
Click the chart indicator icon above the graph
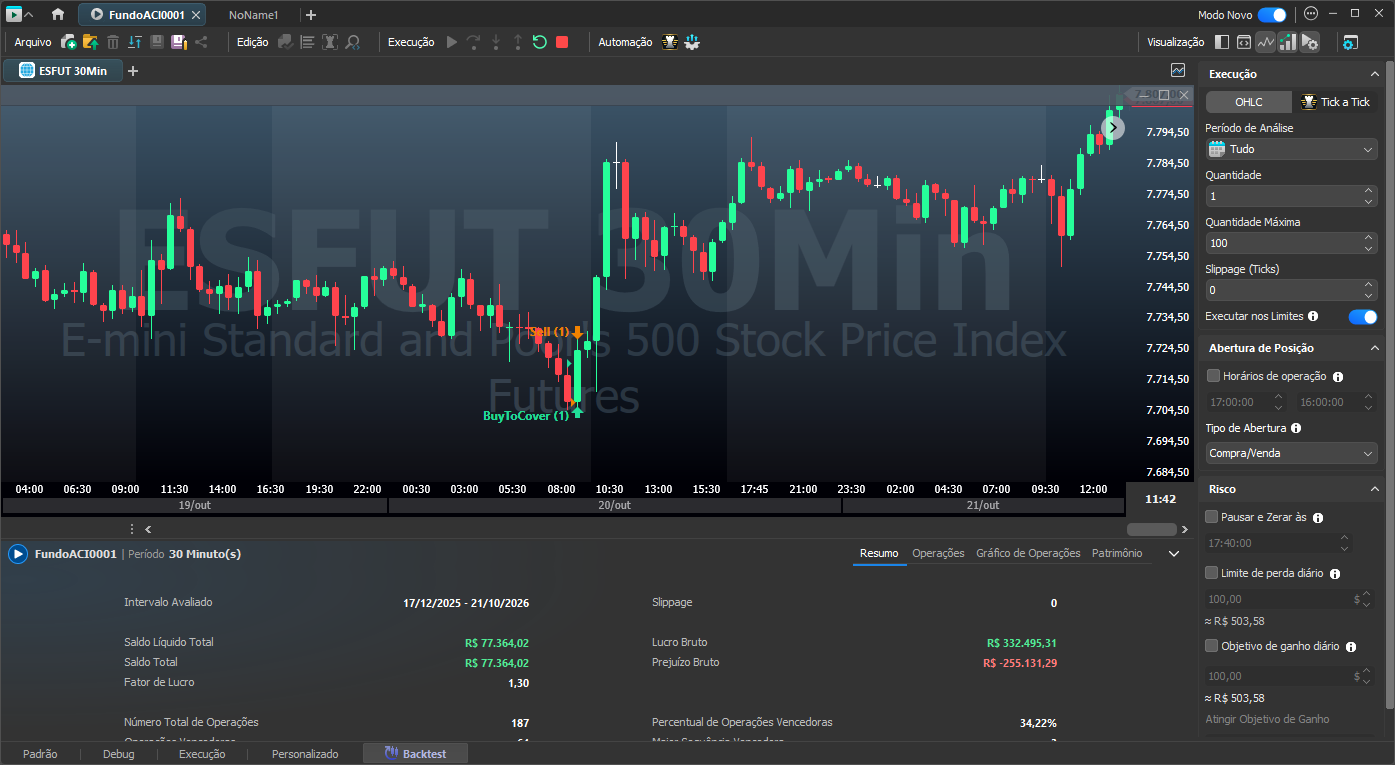1178,70
